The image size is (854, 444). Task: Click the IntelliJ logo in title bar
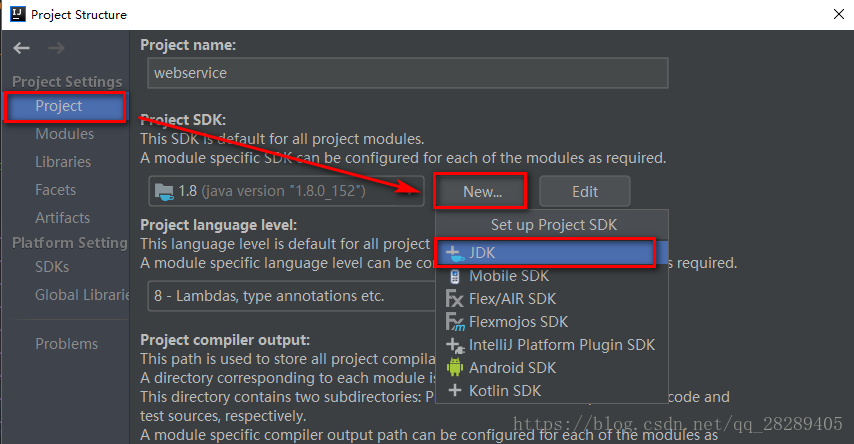coord(17,14)
